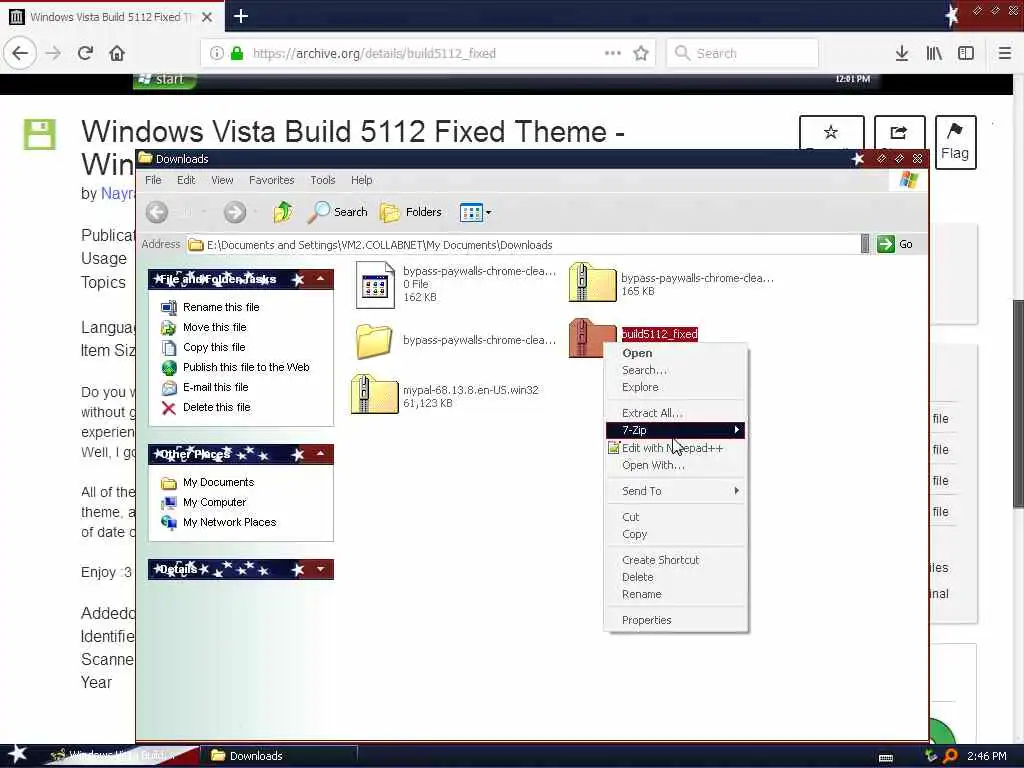Expand the 7-Zip submenu
1024x768 pixels.
pos(675,430)
